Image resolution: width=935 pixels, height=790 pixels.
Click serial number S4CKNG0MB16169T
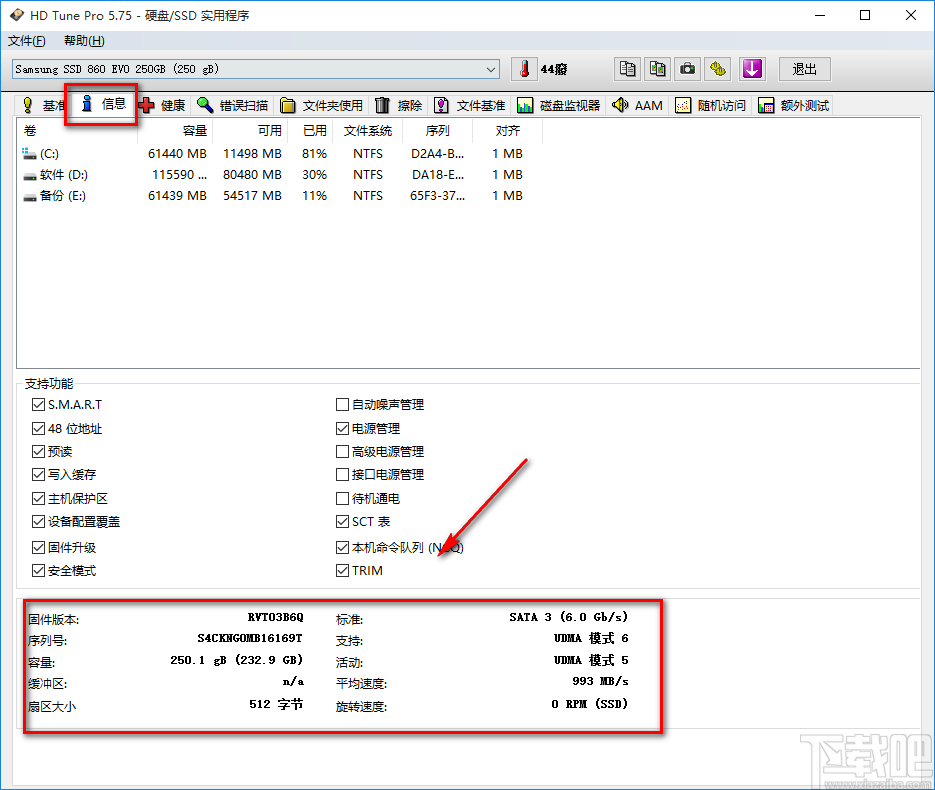coord(250,639)
